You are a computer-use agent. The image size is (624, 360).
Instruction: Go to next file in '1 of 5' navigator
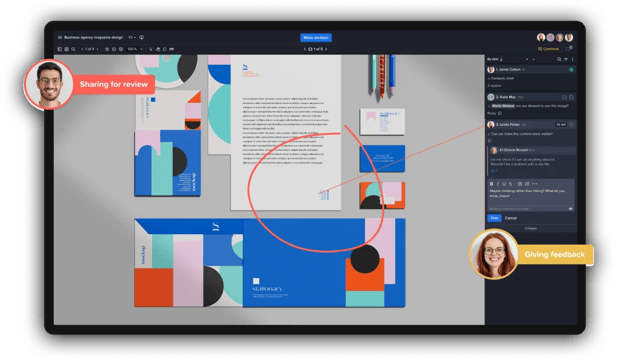point(326,49)
